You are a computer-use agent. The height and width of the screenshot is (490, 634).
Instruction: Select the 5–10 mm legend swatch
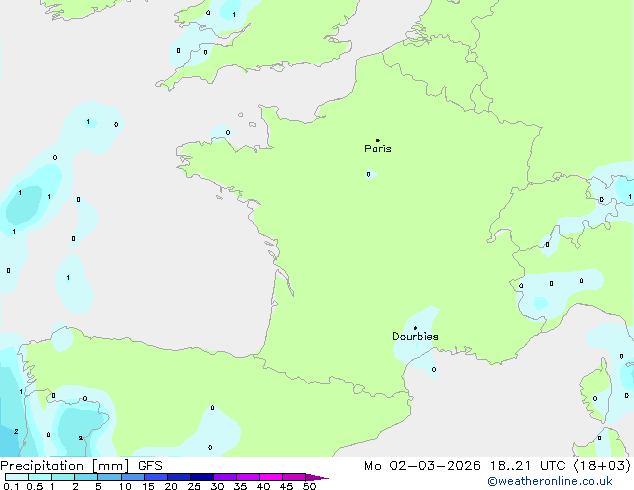(109, 477)
